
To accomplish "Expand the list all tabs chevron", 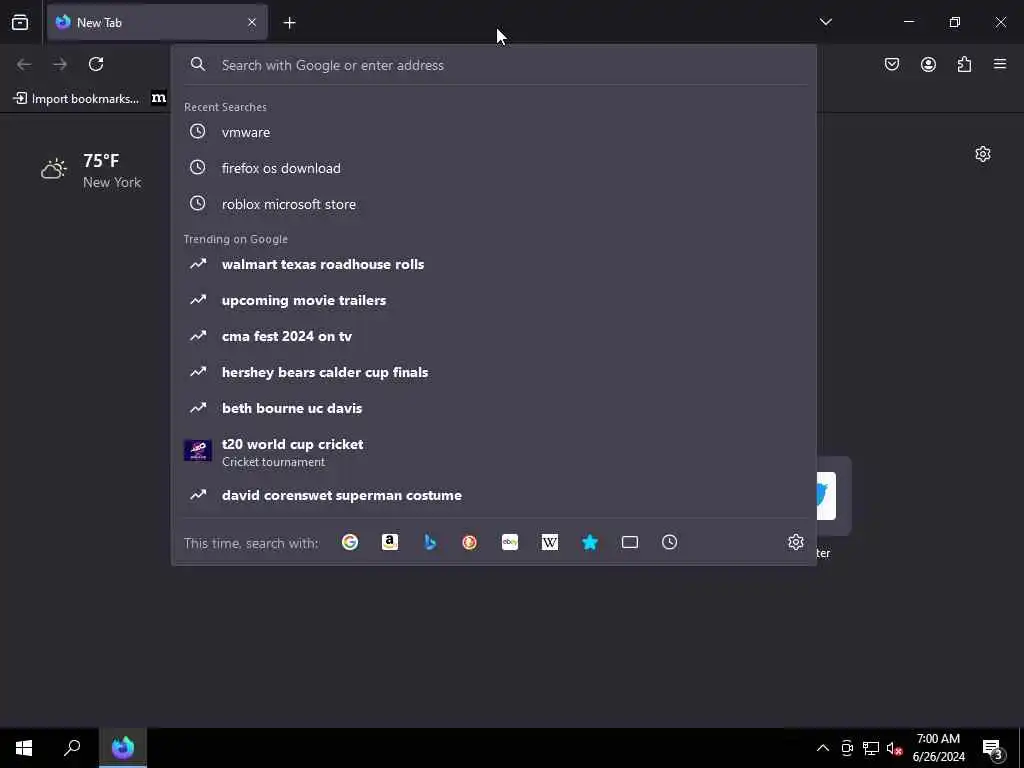I will (825, 22).
